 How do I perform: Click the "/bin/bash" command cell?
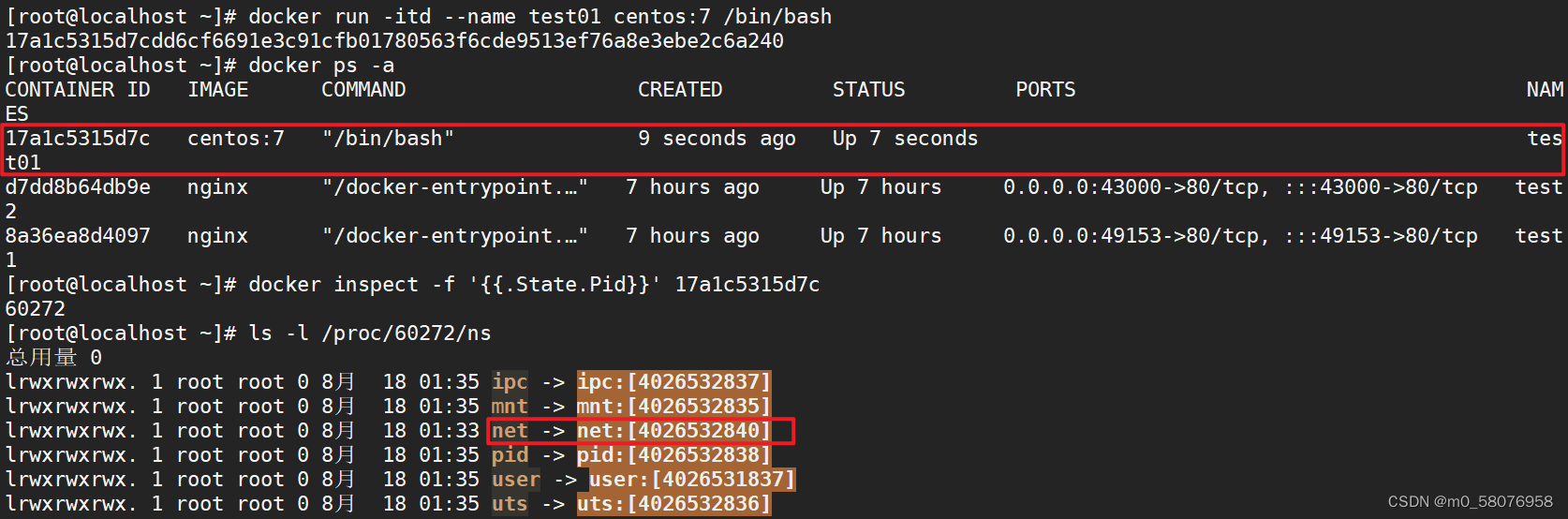[x=388, y=139]
